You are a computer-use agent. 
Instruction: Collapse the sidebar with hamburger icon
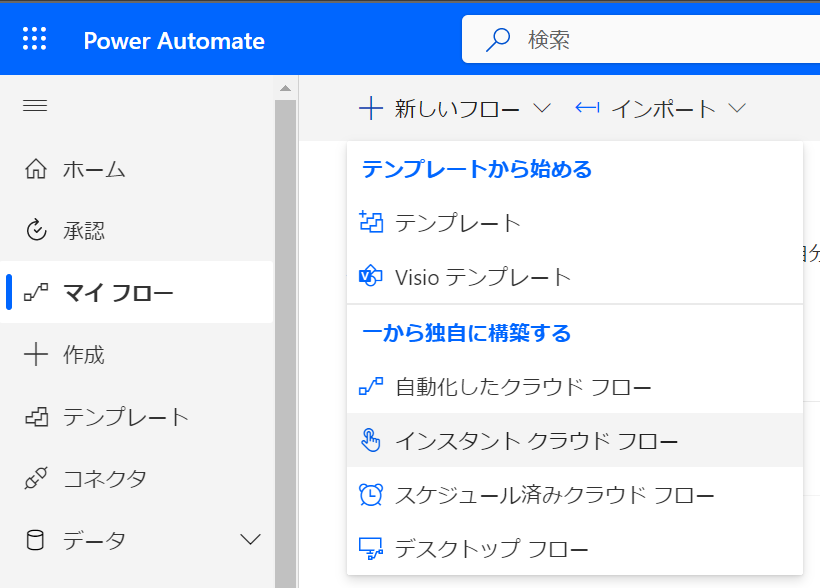point(35,106)
